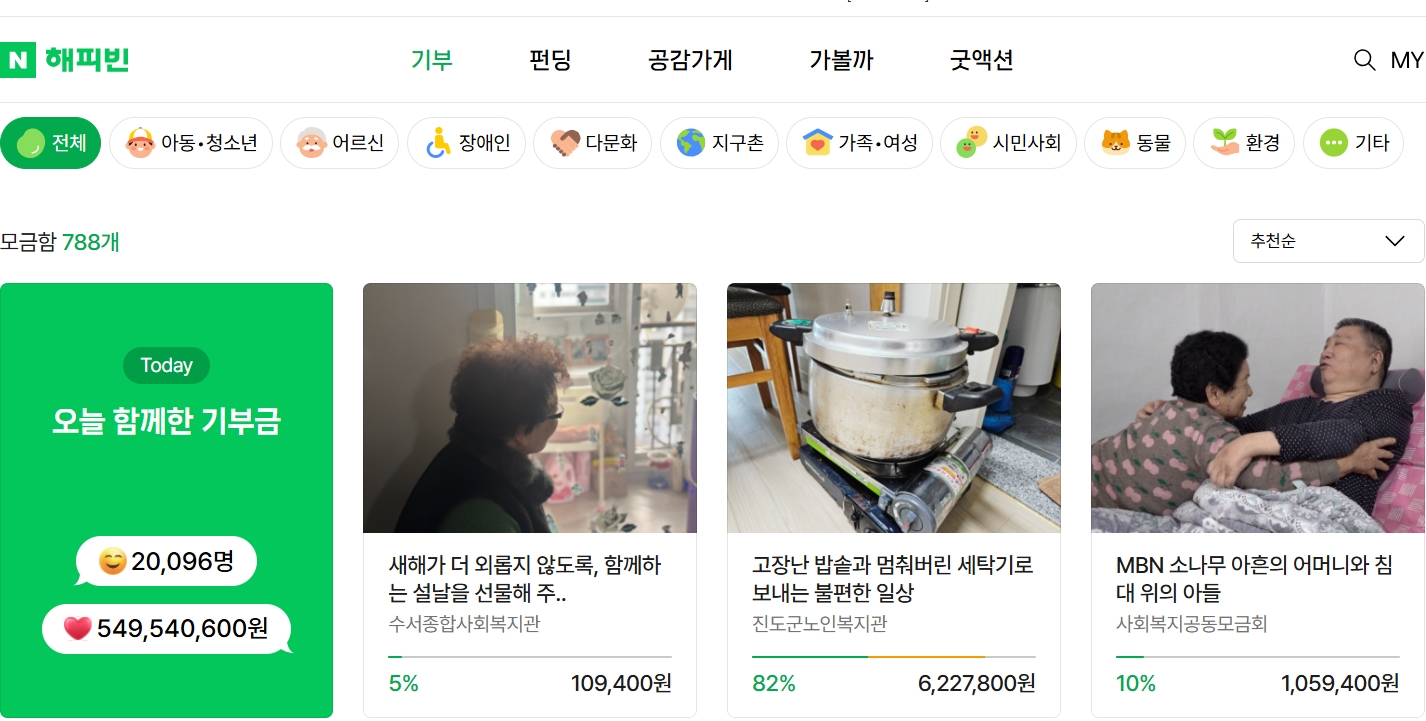The image size is (1426, 721).
Task: Switch to the 펀딩 tab
Action: click(550, 60)
